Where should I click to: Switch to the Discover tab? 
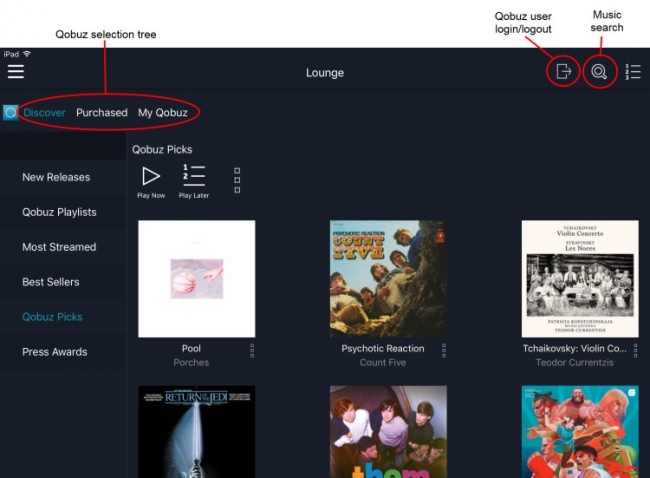tap(44, 112)
